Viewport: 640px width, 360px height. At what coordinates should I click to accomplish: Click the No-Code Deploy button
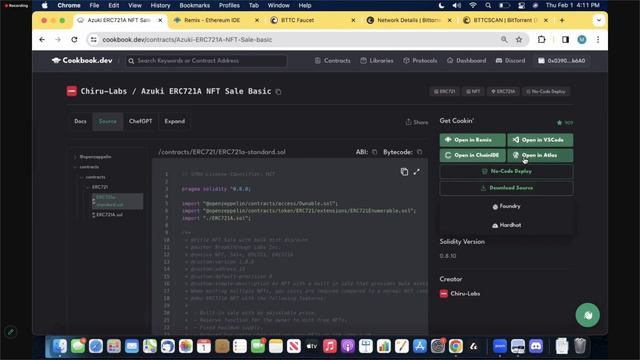[x=506, y=171]
